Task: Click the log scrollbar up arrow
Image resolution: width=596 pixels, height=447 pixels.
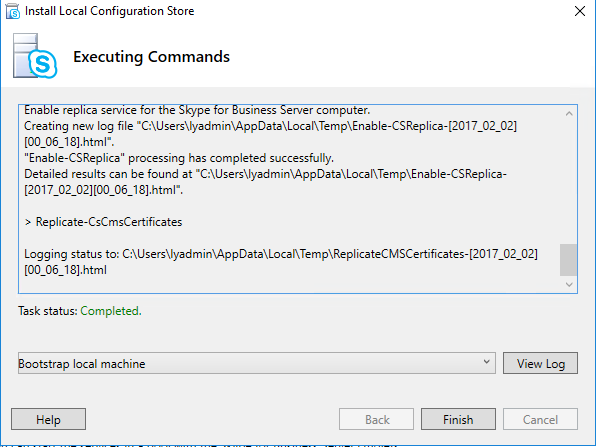Action: (569, 113)
